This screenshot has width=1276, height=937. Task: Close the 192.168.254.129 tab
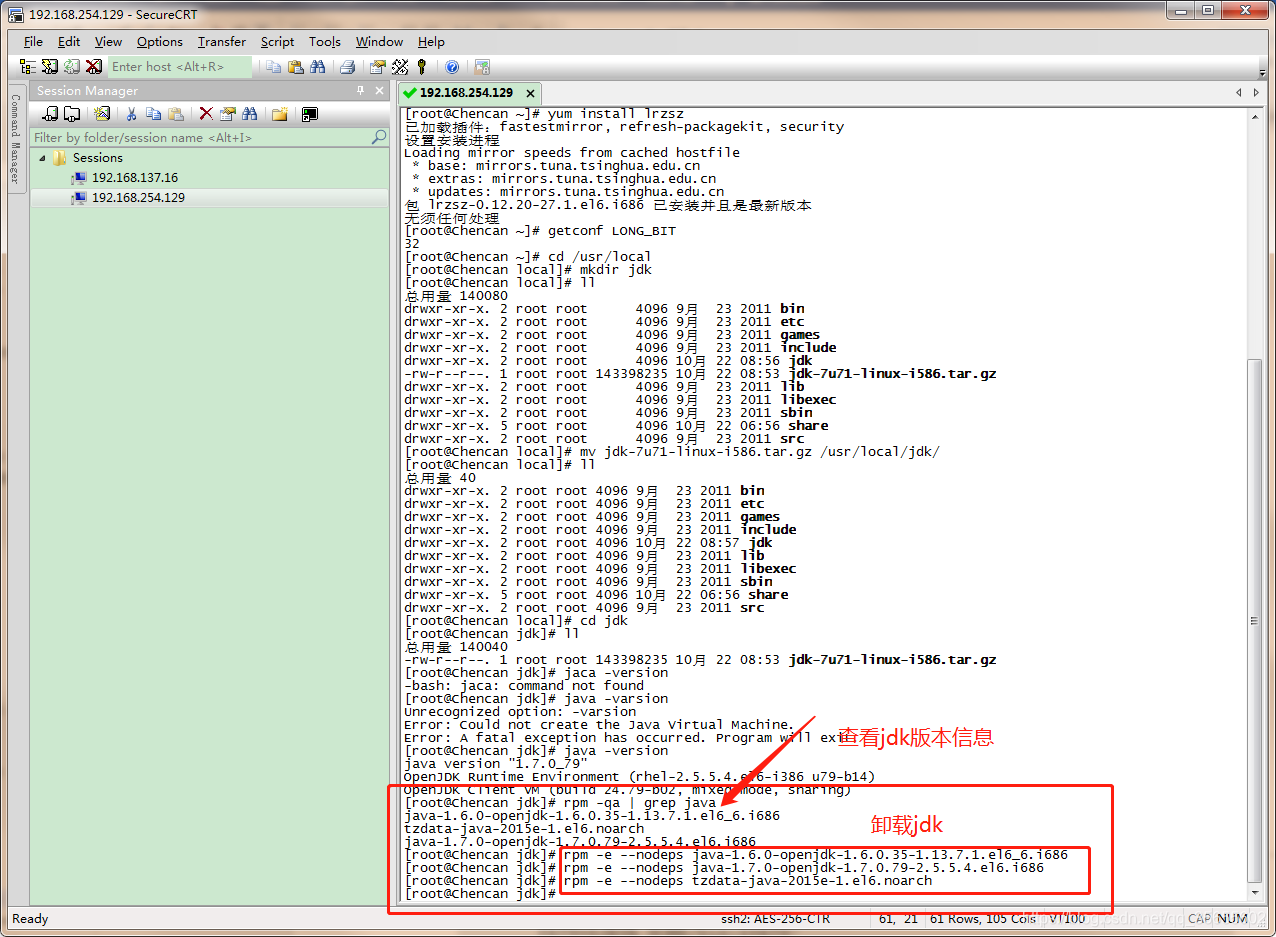pyautogui.click(x=530, y=93)
